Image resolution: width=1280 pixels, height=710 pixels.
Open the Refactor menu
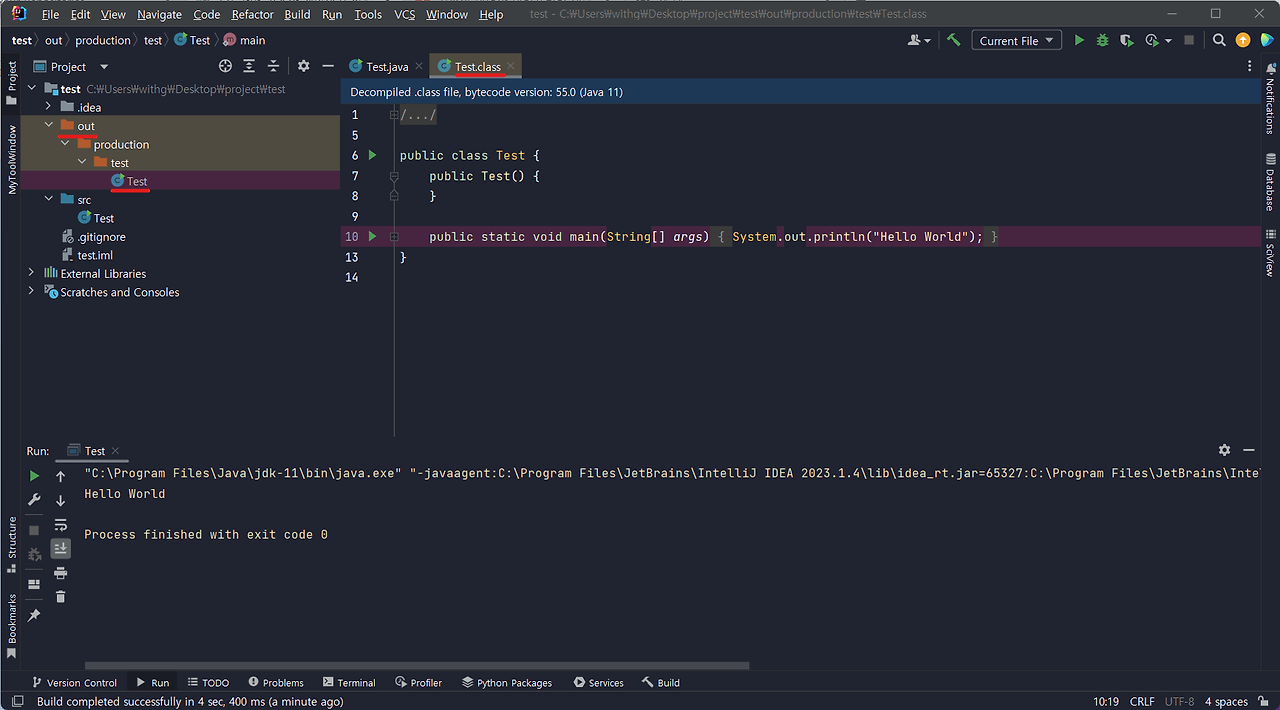252,14
